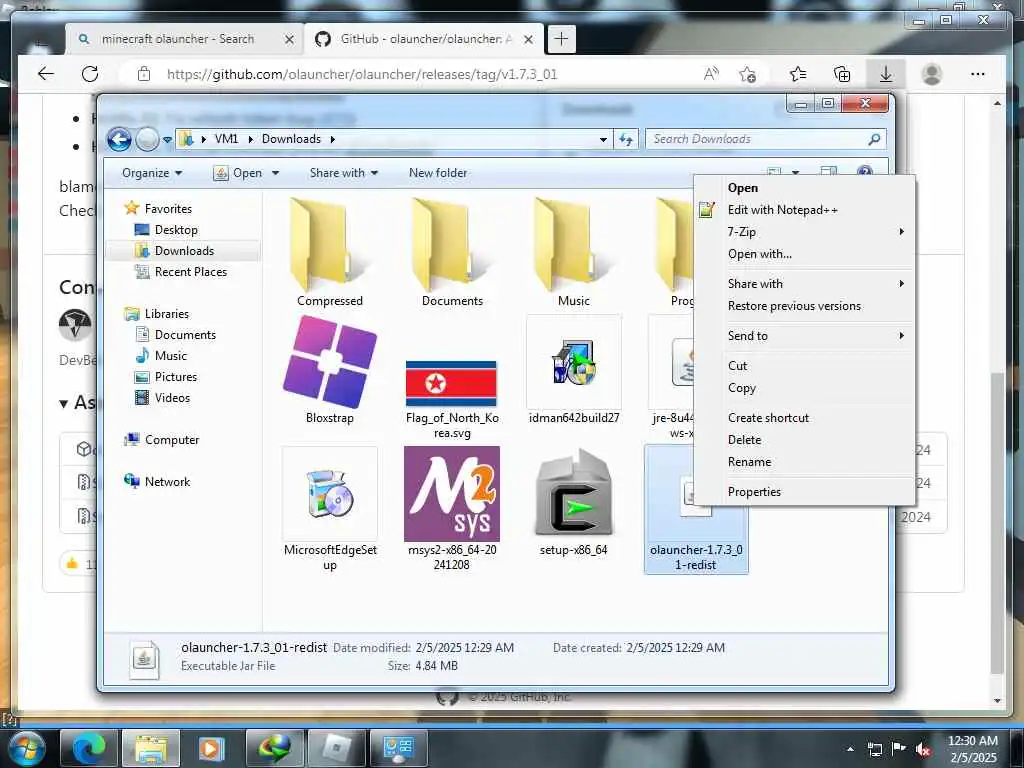Click the search magnifier in Search Downloads
Image resolution: width=1024 pixels, height=768 pixels.
pyautogui.click(x=874, y=139)
